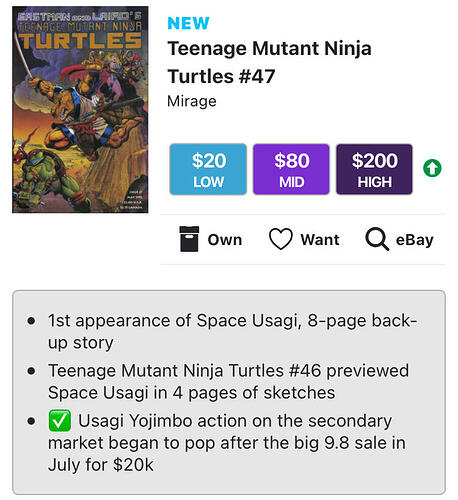Viewport: 458px width, 500px height.
Task: Toggle Want label for wishlist
Action: click(x=320, y=240)
